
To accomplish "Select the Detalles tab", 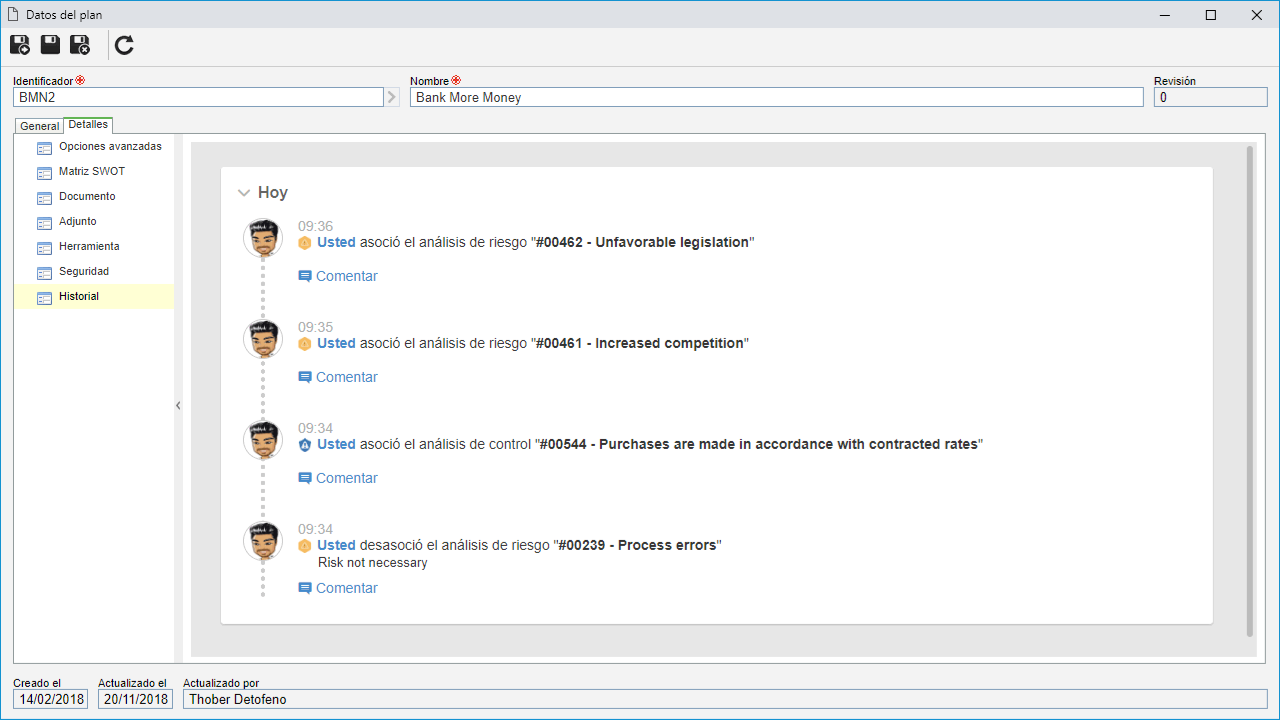I will pyautogui.click(x=88, y=125).
